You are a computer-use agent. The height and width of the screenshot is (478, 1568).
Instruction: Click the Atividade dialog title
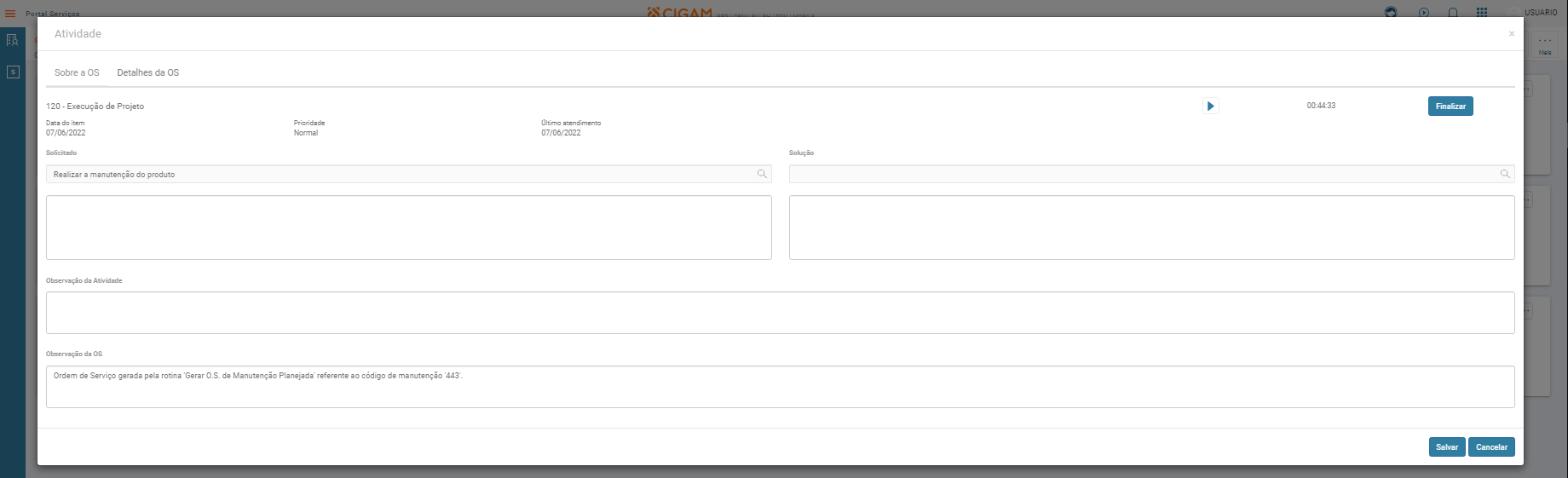(78, 34)
